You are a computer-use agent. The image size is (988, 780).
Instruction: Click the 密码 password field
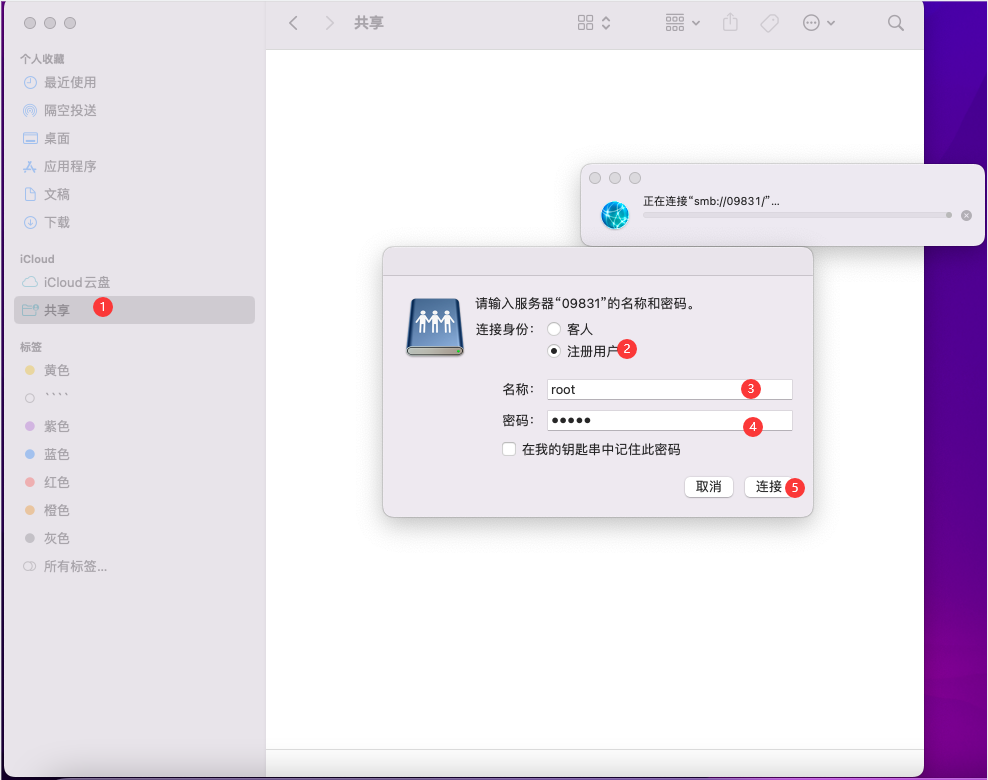669,420
